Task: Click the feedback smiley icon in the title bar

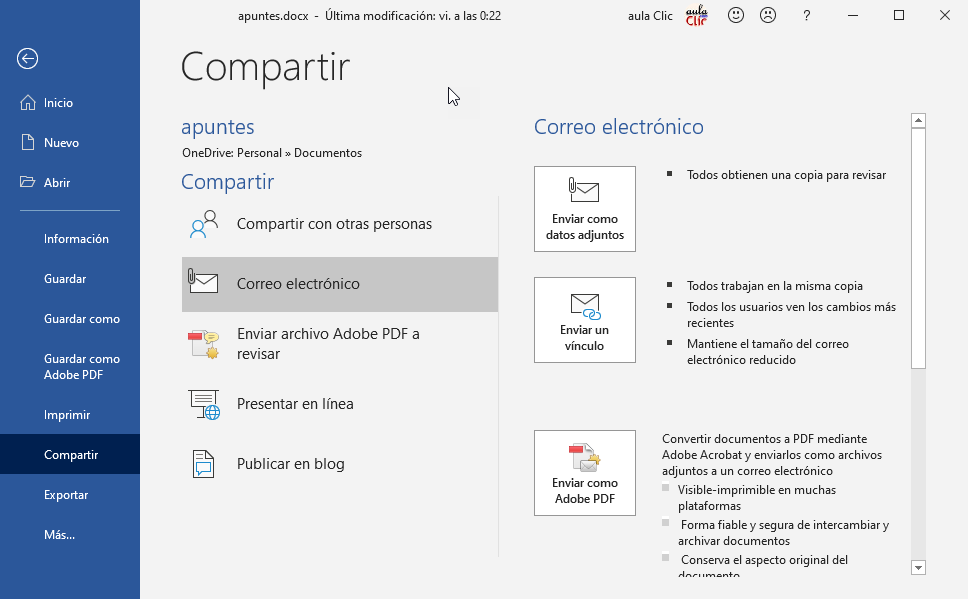Action: click(736, 15)
